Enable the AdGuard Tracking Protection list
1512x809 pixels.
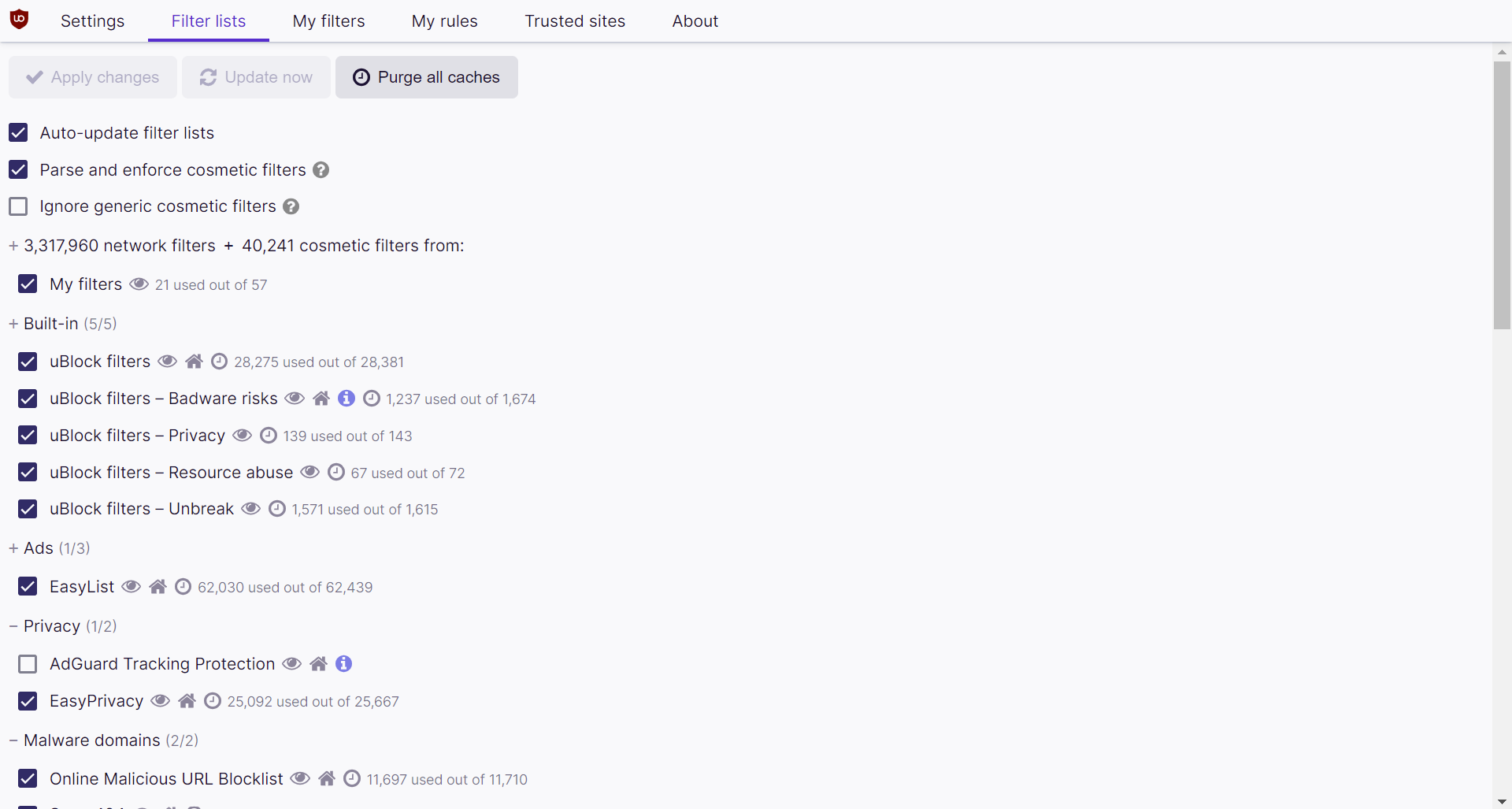[28, 664]
